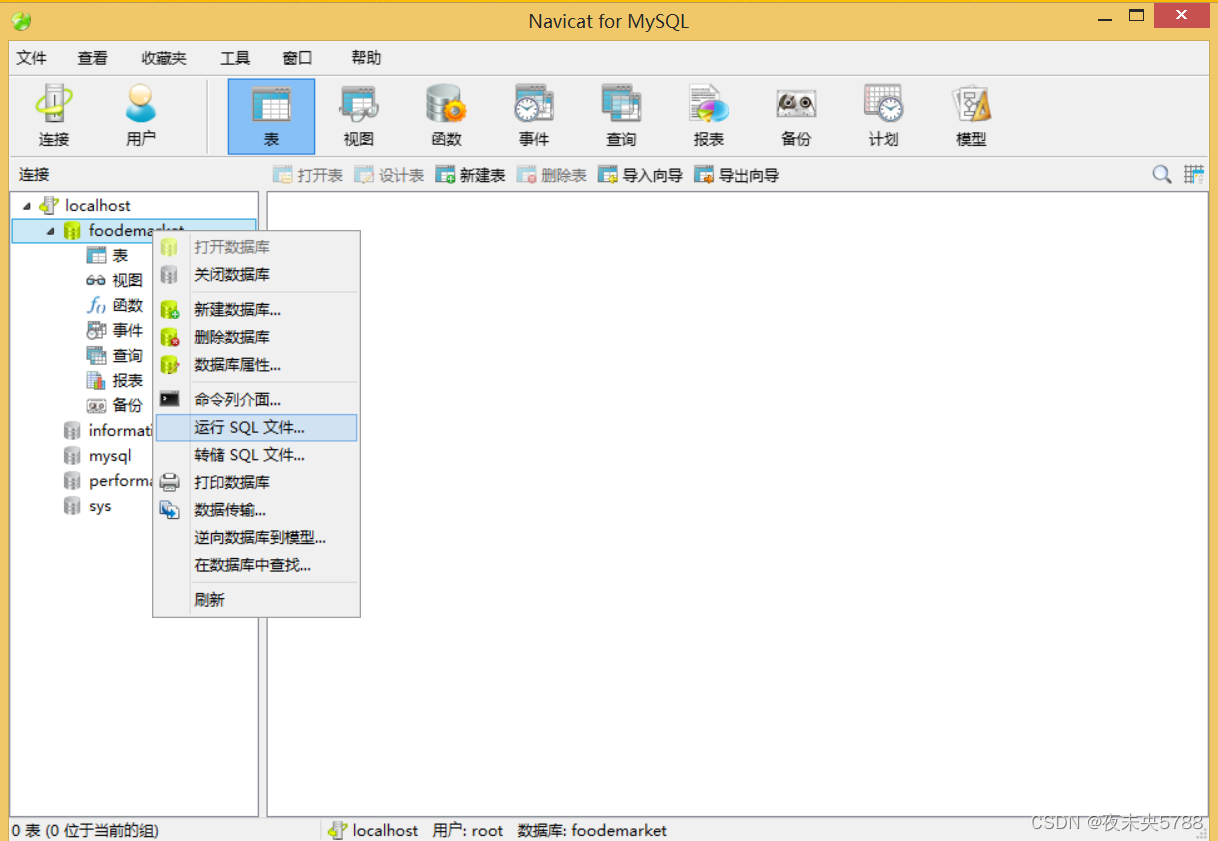Select the 视图 (View) toolbar icon
The width and height of the screenshot is (1218, 841).
[x=359, y=116]
